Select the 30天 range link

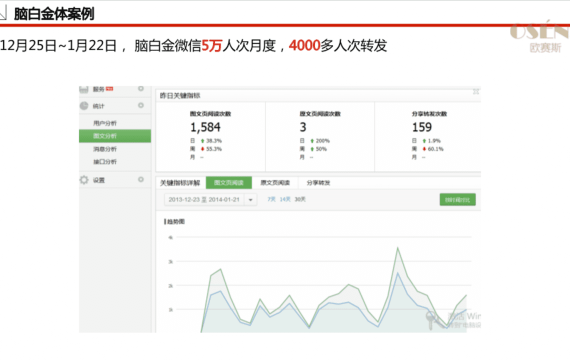tap(300, 199)
